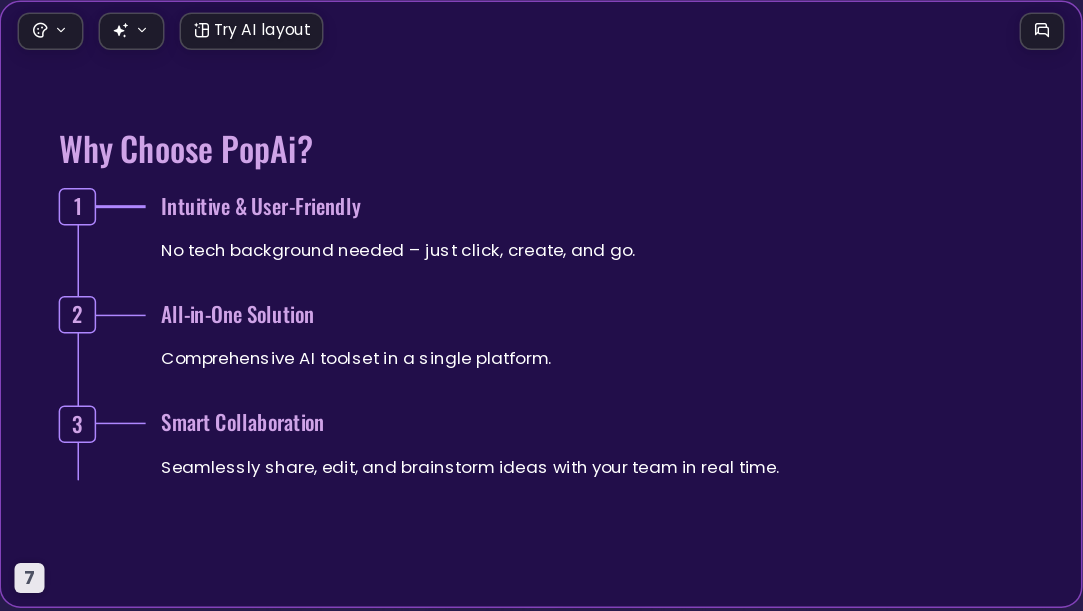The width and height of the screenshot is (1083, 611).
Task: Select step number 3 box
Action: [77, 424]
